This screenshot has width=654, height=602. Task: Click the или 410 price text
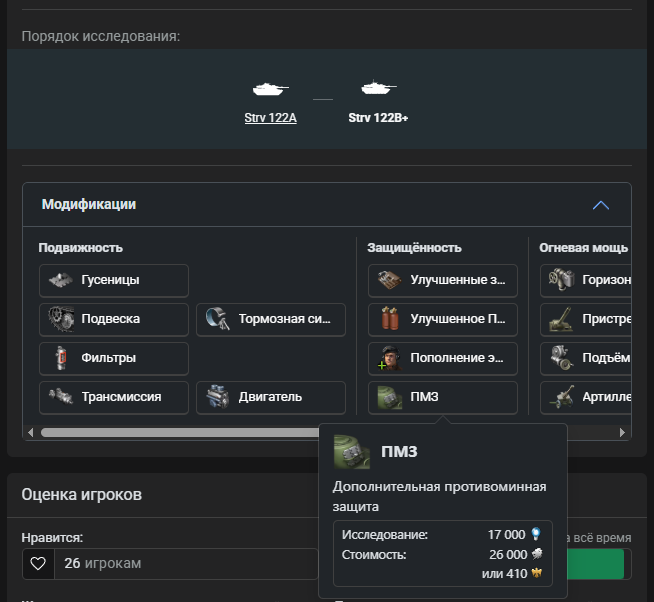[504, 574]
